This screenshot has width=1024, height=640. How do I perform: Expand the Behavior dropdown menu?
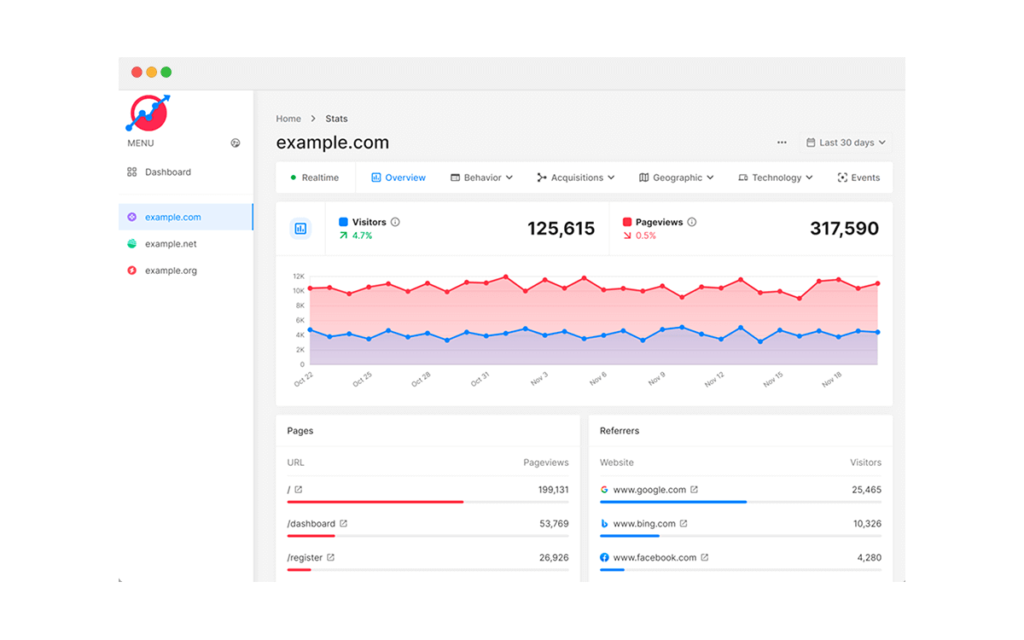(x=482, y=178)
